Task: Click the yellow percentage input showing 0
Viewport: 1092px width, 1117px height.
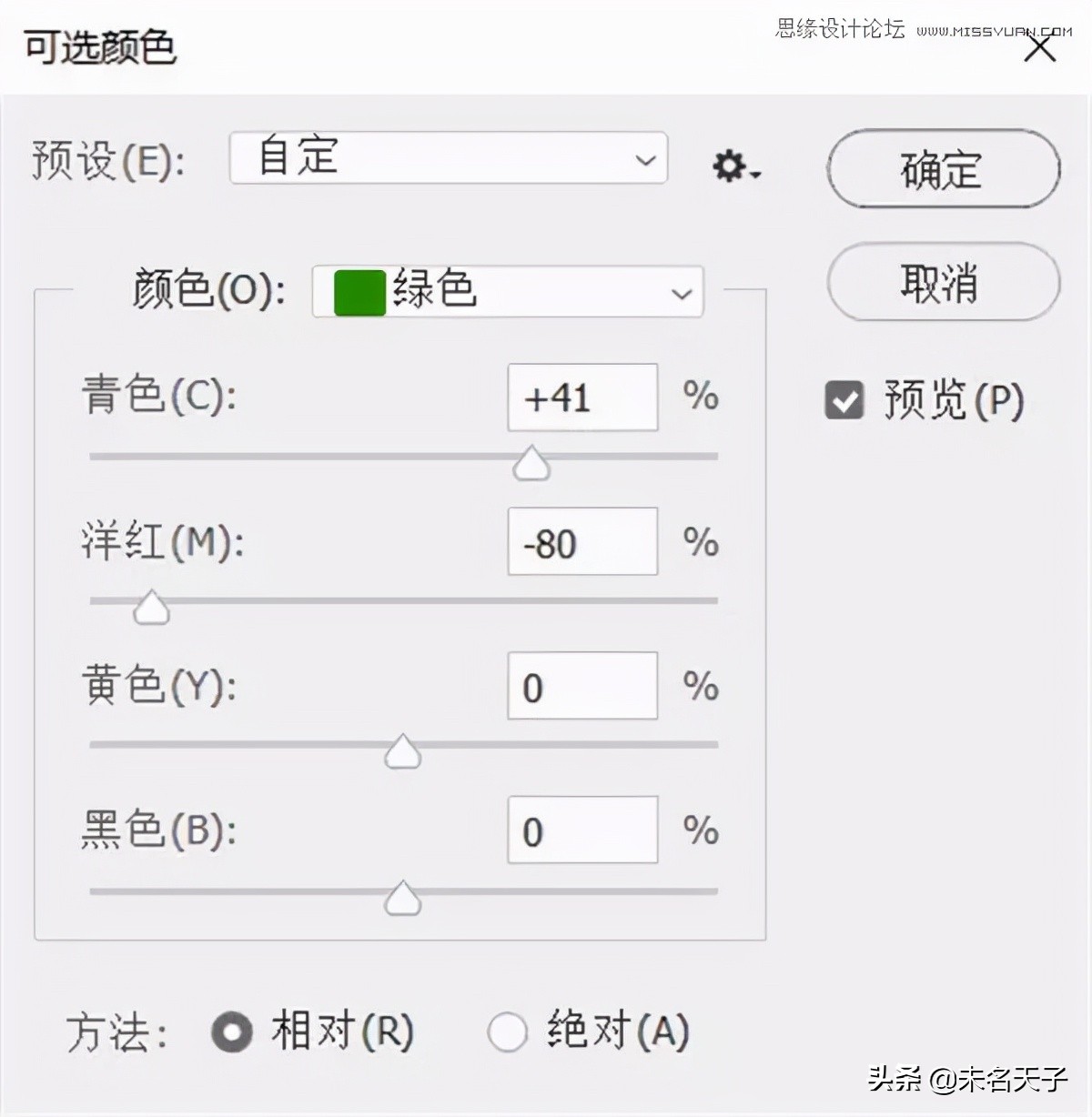Action: point(581,686)
